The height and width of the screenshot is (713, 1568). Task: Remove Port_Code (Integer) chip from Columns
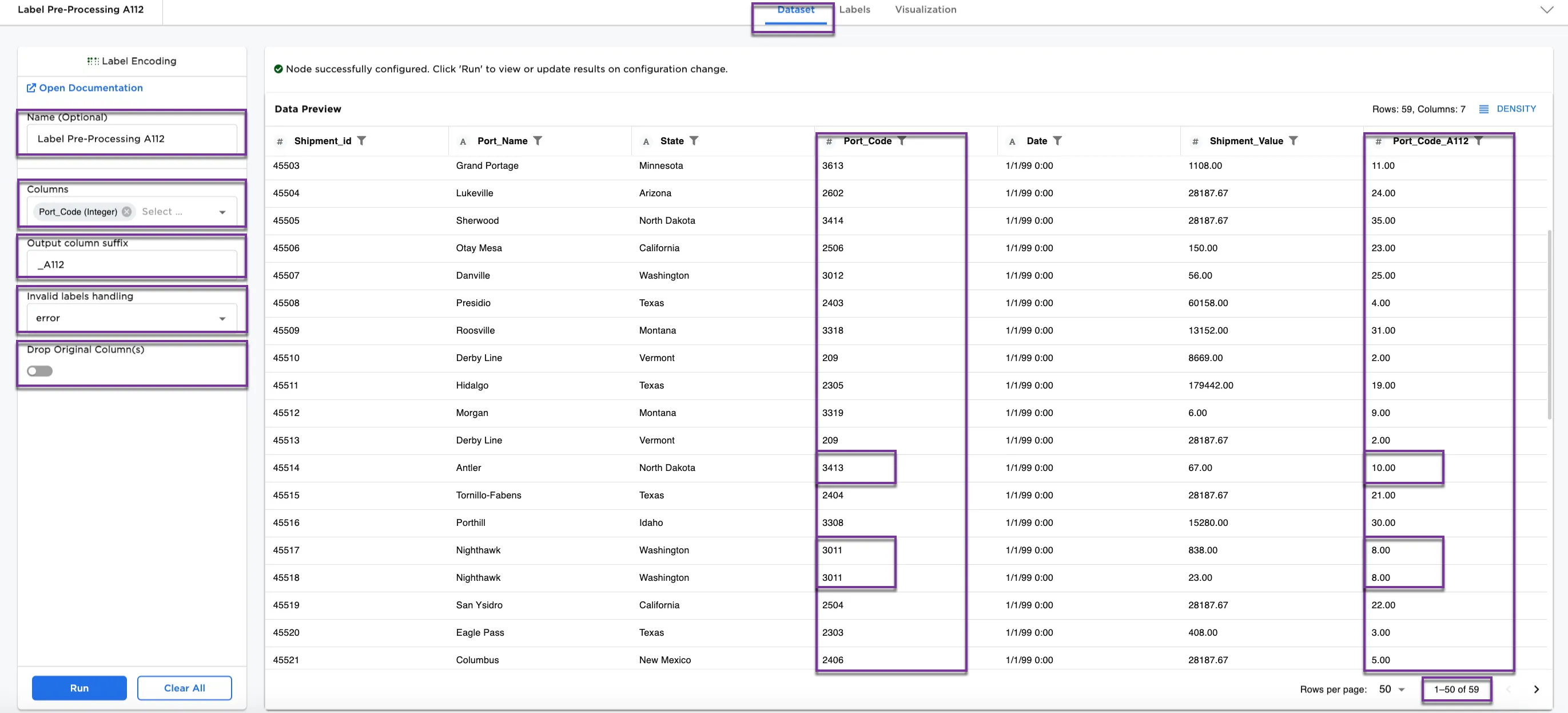126,212
